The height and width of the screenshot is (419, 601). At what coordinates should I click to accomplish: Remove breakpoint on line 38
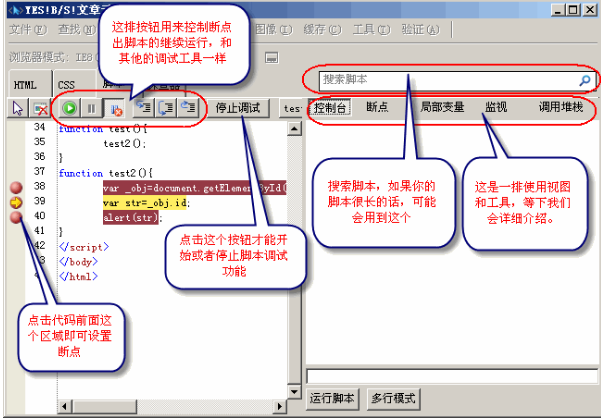(x=16, y=187)
